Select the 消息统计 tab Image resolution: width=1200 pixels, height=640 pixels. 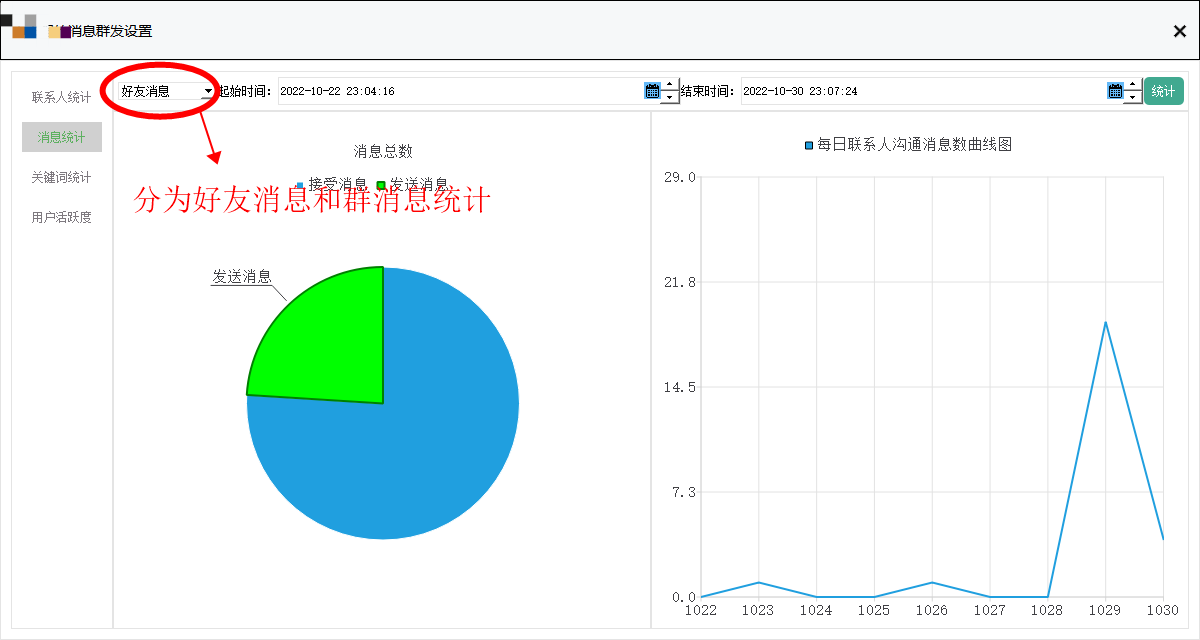click(x=61, y=137)
